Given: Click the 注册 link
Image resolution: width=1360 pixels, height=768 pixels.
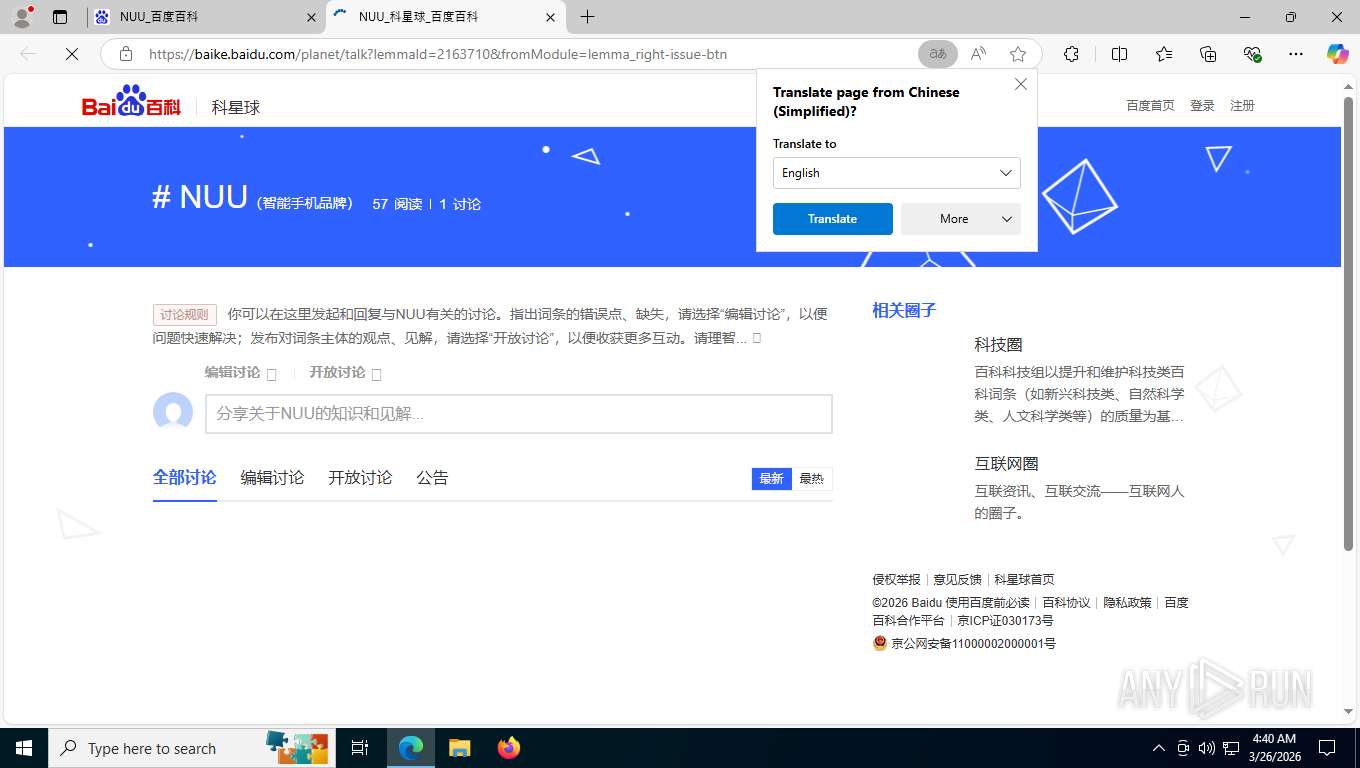Looking at the screenshot, I should pyautogui.click(x=1242, y=106).
